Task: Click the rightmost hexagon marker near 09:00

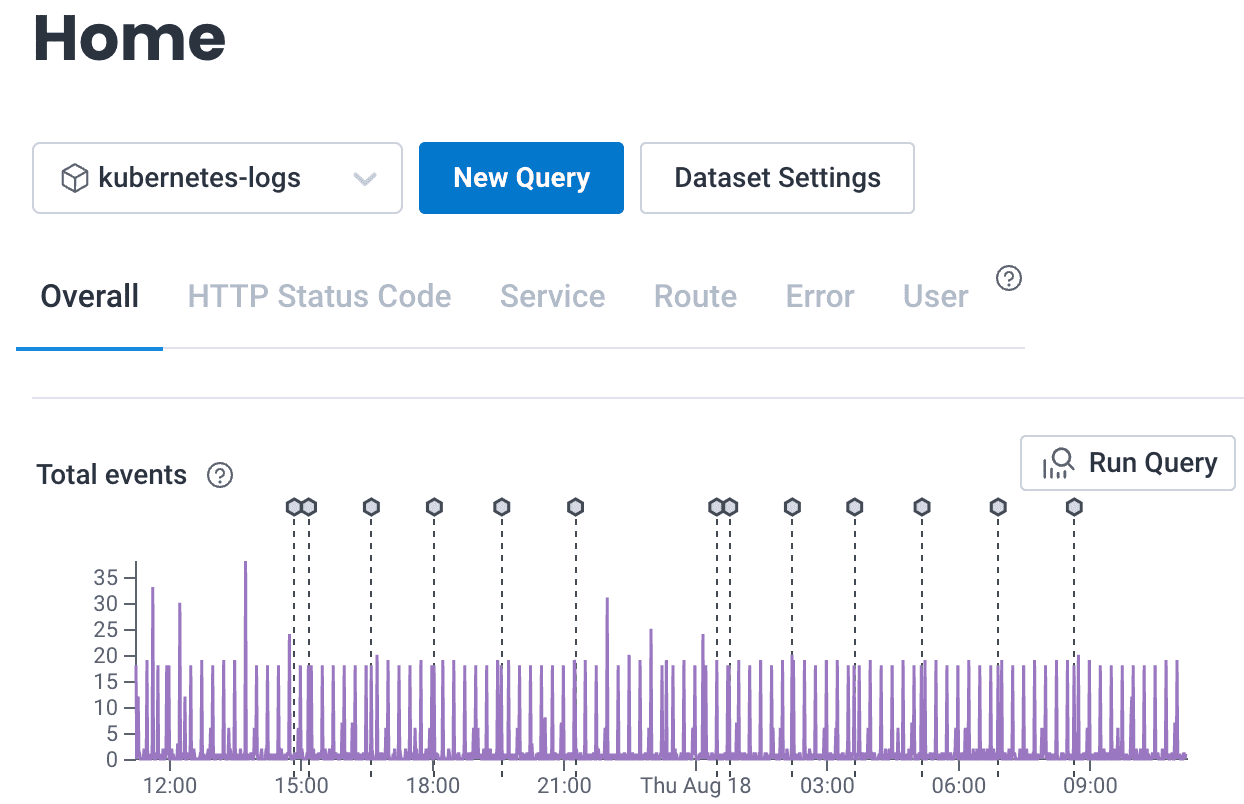Action: tap(1074, 507)
